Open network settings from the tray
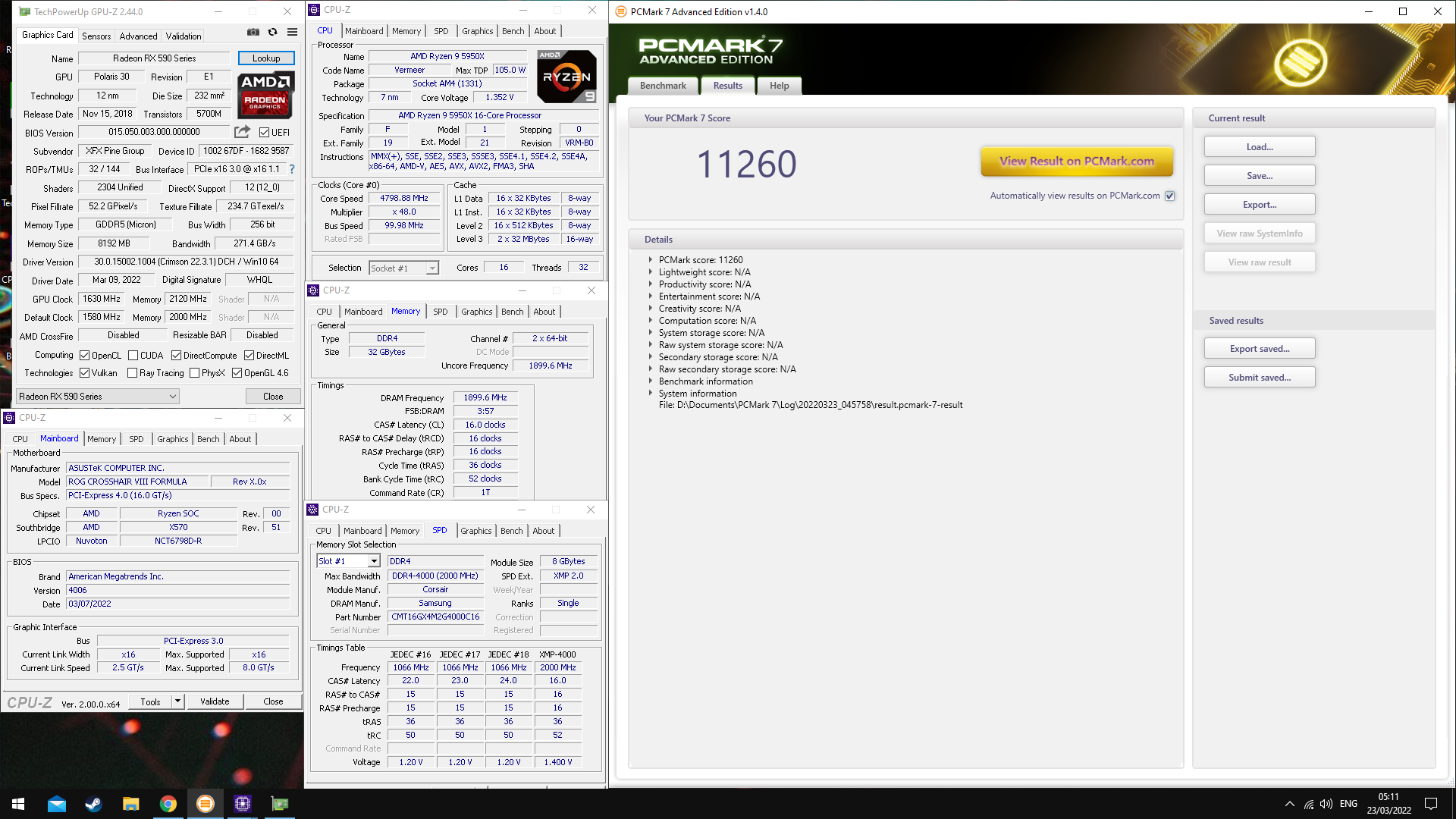Screen dimensions: 1456x819 1309,804
